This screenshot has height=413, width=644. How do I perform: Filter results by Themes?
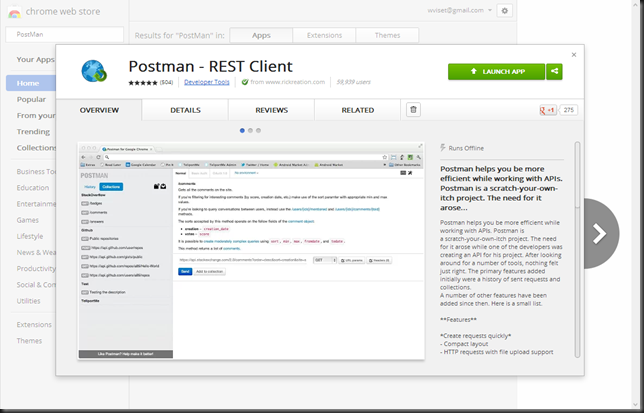[x=387, y=35]
